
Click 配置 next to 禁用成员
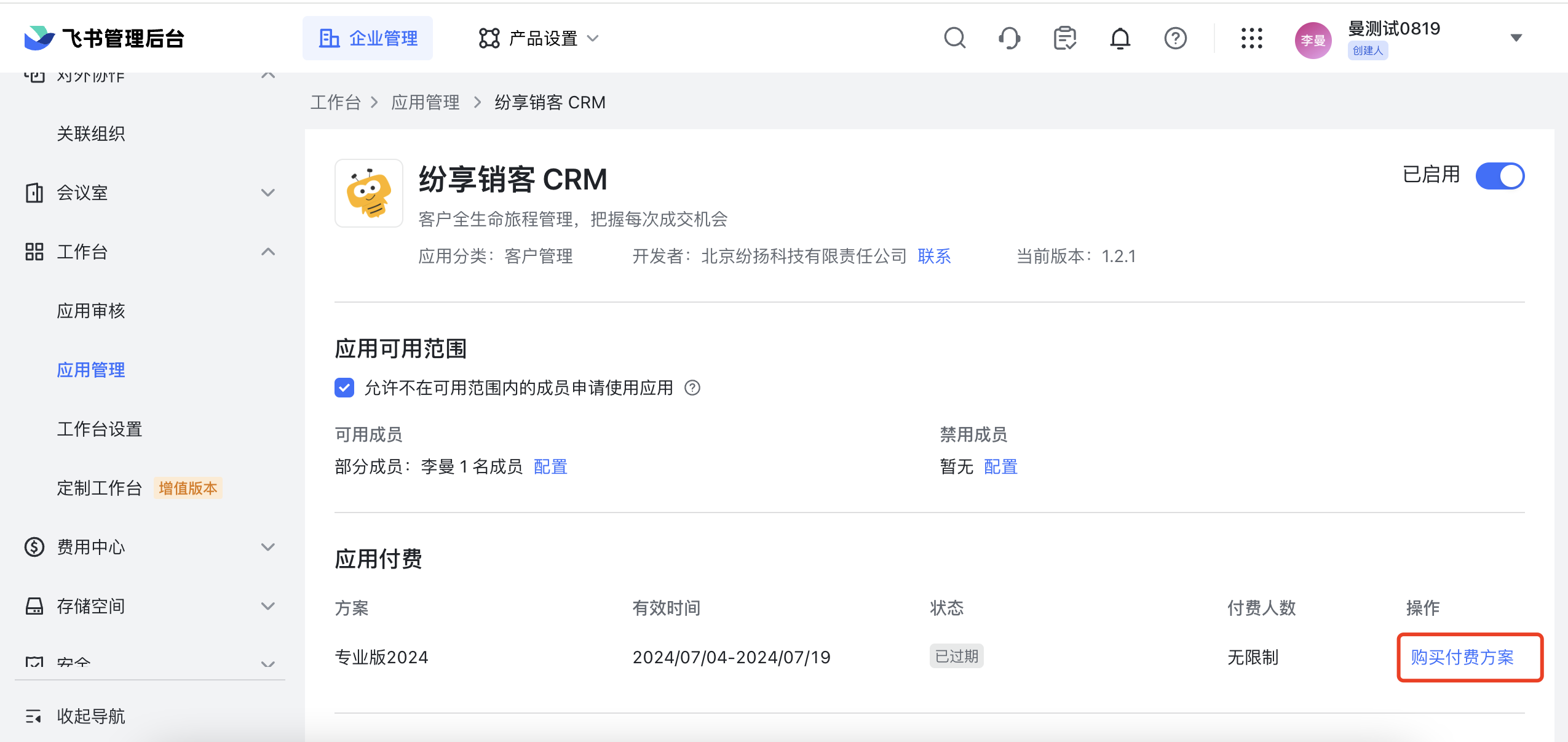point(1000,466)
